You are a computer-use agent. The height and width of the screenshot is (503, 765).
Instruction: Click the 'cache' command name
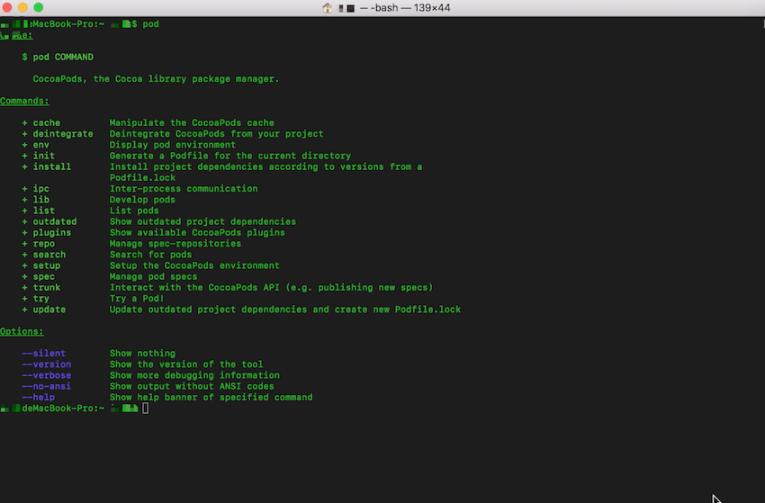tap(46, 123)
